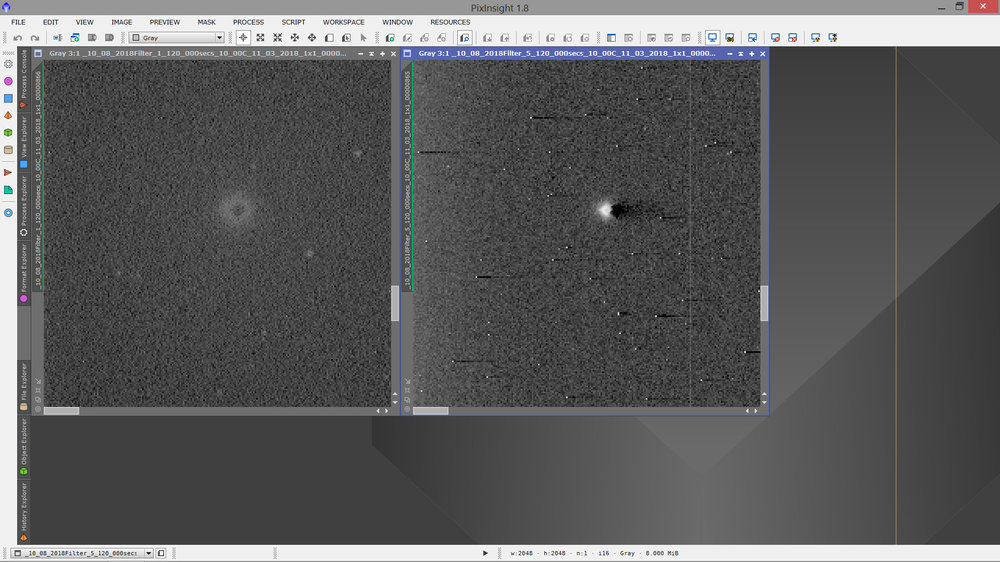Open the History Explorer side tab
1000x562 pixels.
(24, 512)
